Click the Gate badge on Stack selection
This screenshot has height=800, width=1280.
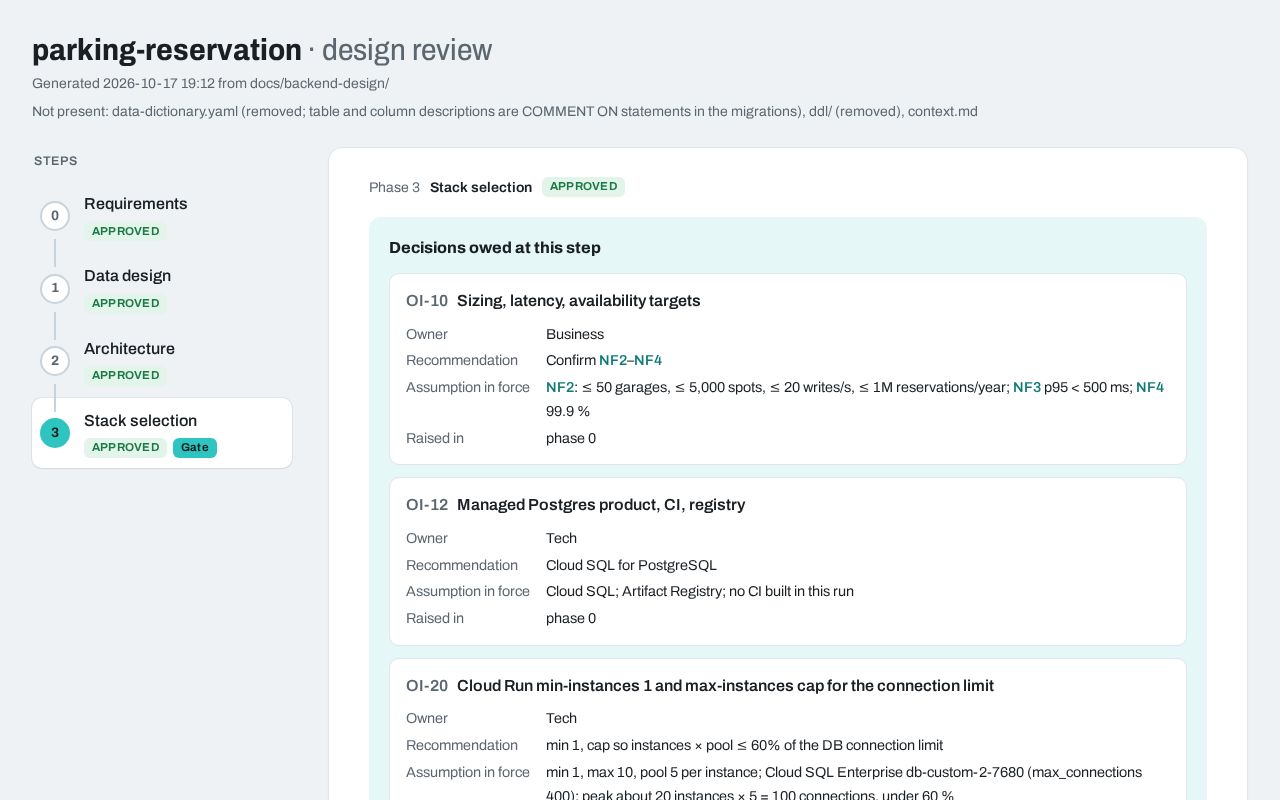pyautogui.click(x=195, y=448)
